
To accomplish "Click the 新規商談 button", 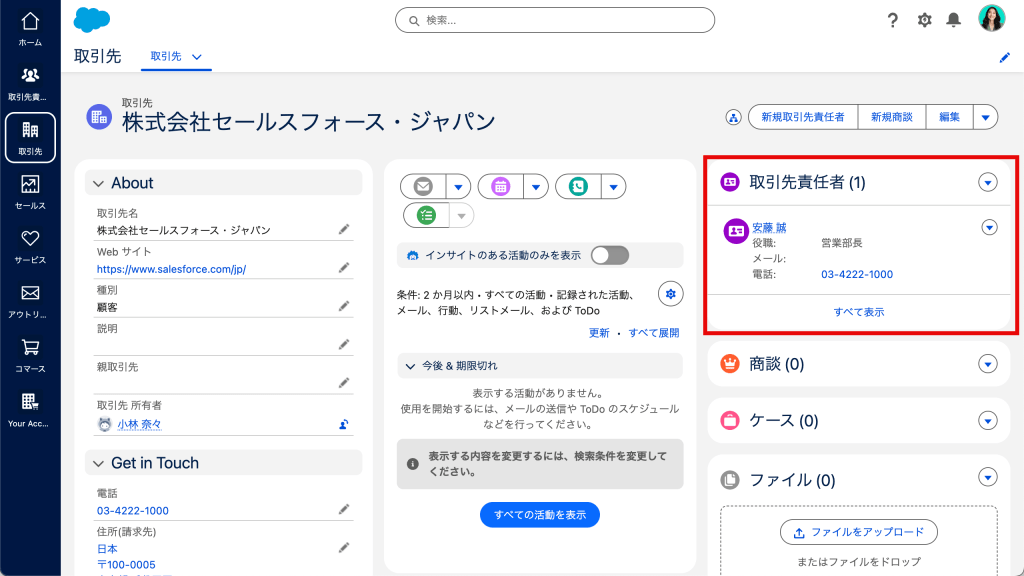I will (891, 117).
